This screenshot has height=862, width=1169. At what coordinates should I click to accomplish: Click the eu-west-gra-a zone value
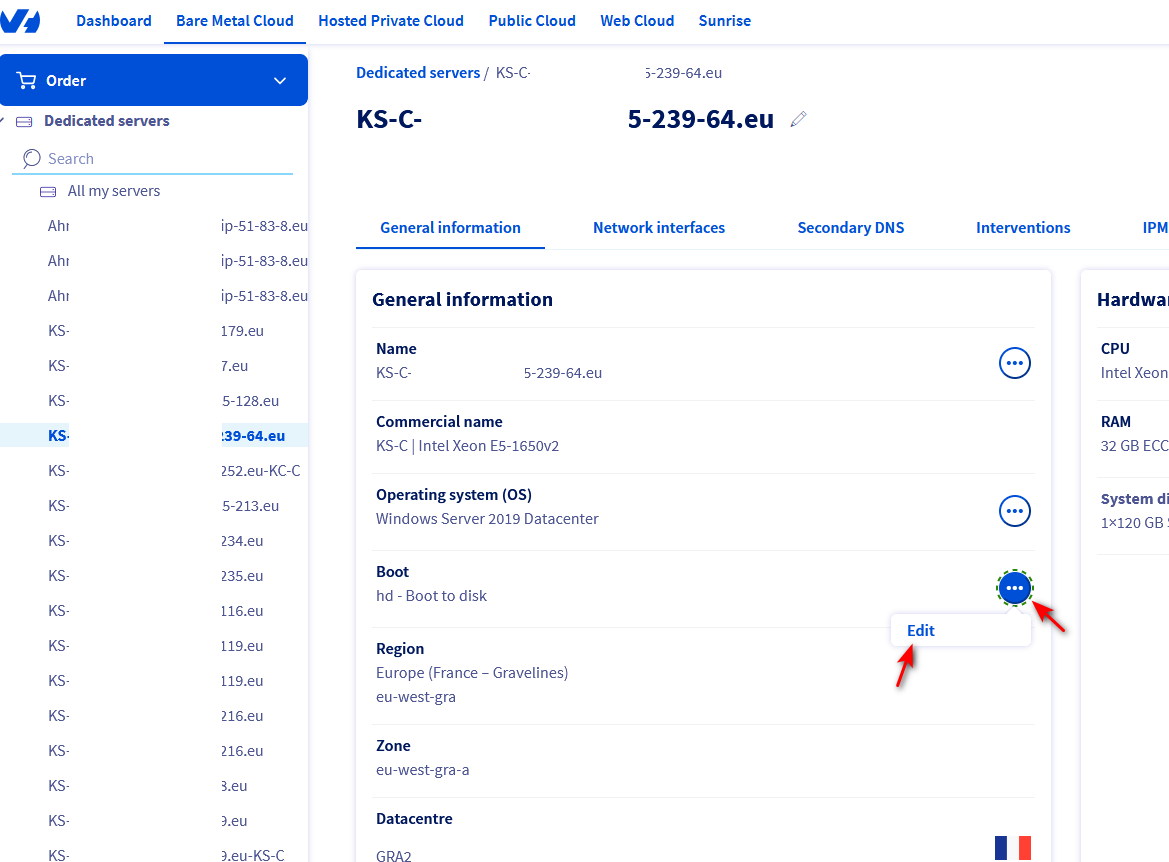(x=423, y=770)
